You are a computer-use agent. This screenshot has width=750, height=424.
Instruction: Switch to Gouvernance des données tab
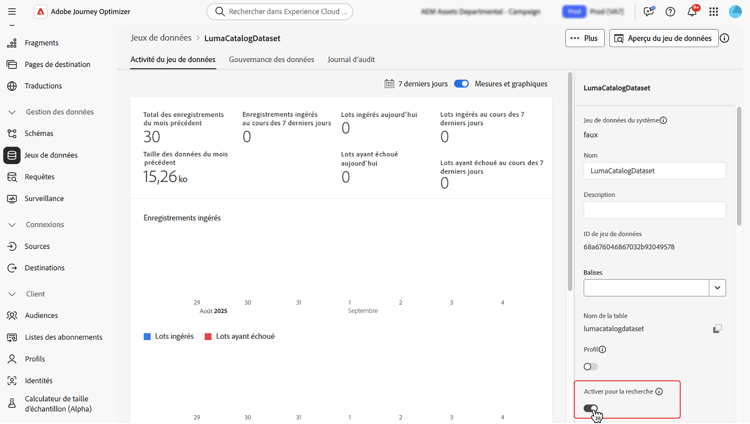(x=271, y=59)
